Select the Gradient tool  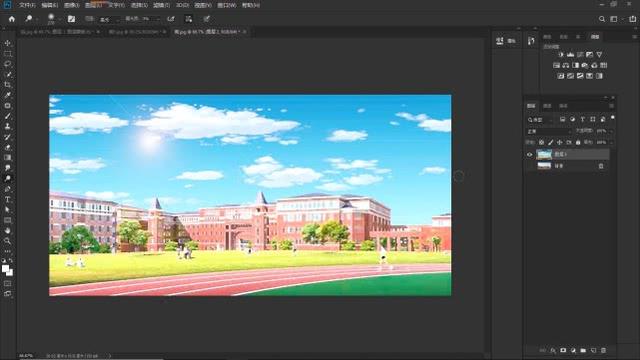pos(7,158)
